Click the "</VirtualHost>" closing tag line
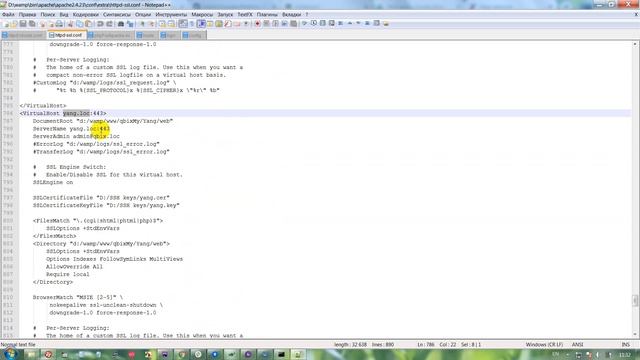Viewport: 640px width, 360px height. pos(43,106)
